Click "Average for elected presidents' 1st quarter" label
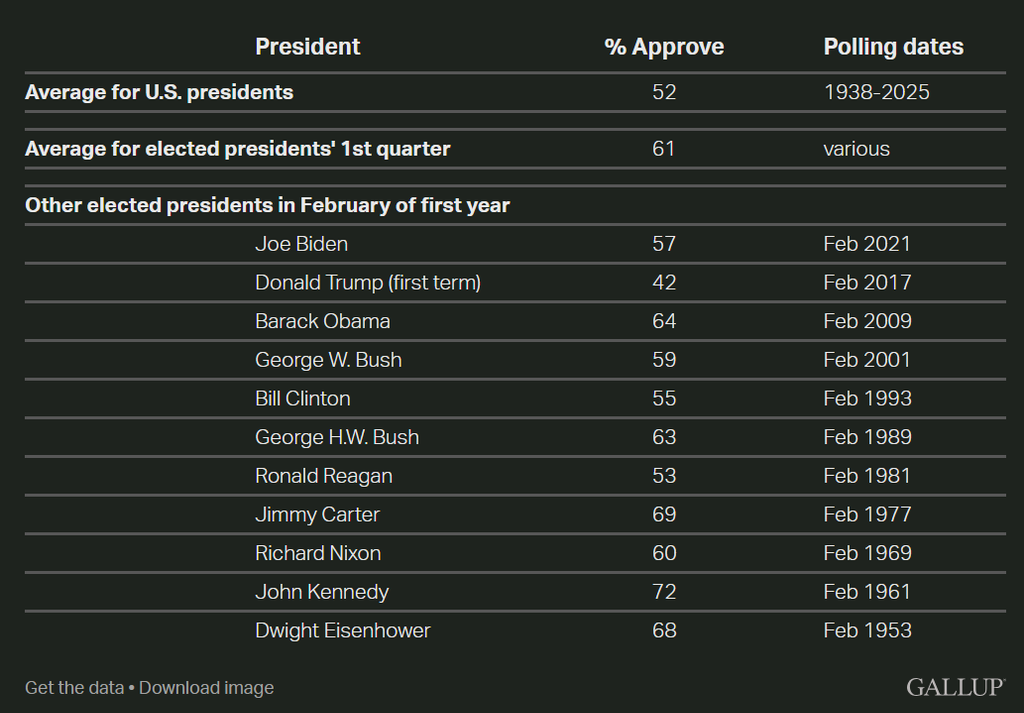Image resolution: width=1024 pixels, height=713 pixels. (x=237, y=149)
